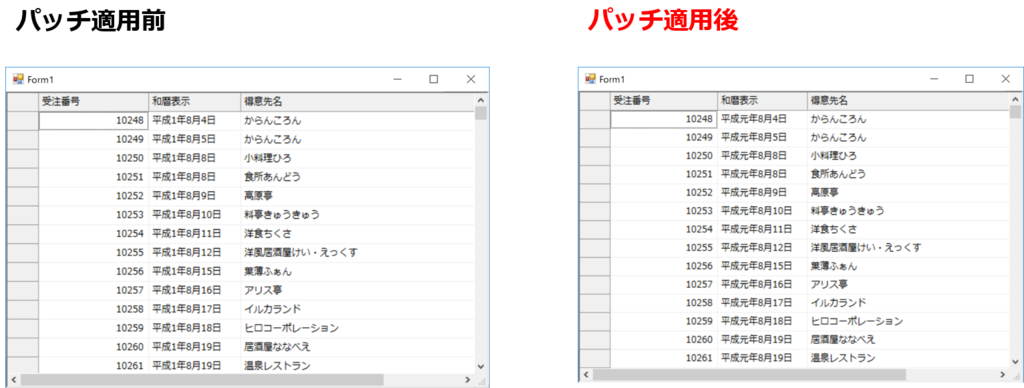
Task: Click the up scroll arrow in the left grid
Action: (481, 100)
